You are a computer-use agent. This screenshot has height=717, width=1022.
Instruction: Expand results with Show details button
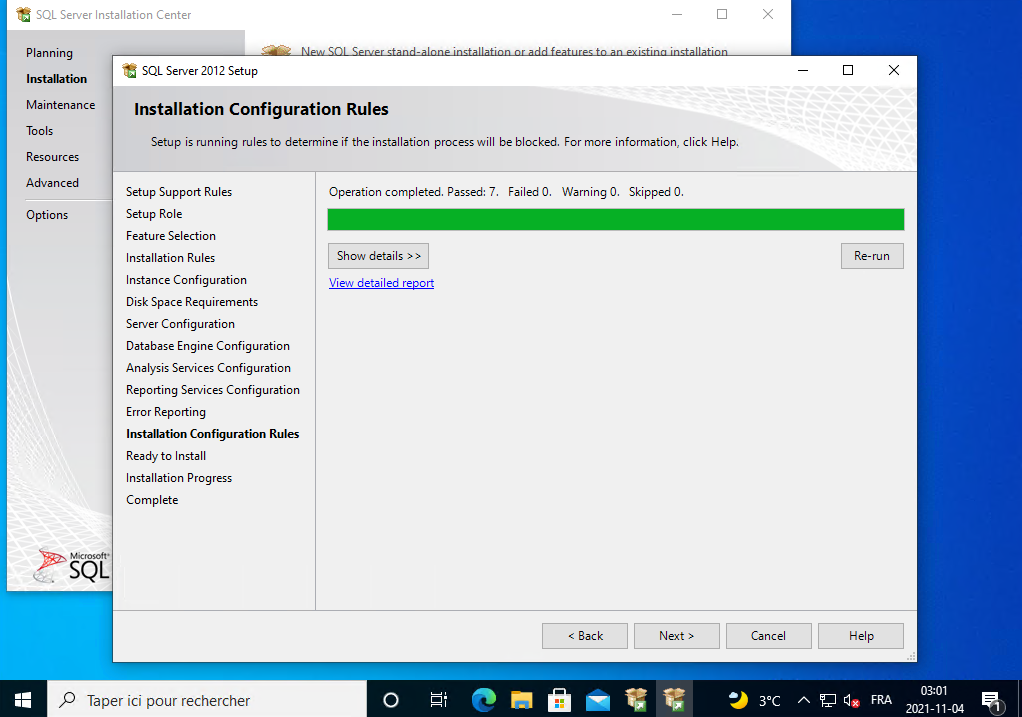(378, 256)
